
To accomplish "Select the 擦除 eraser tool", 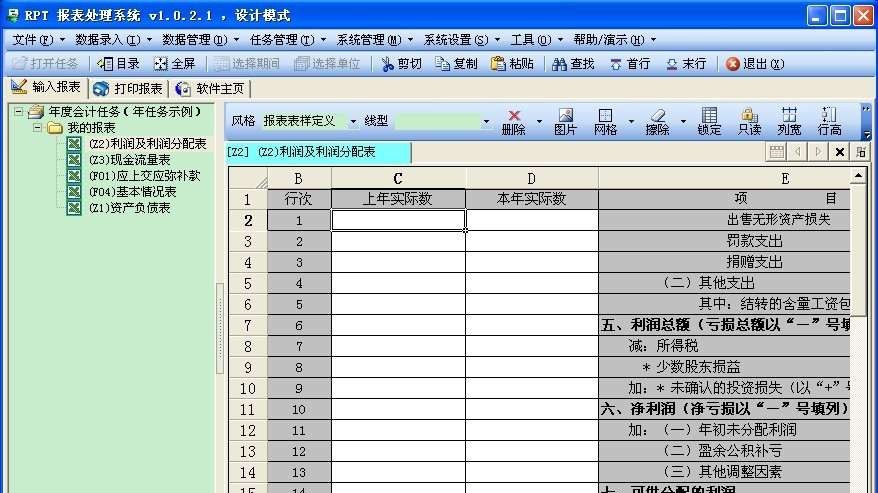I will tap(657, 122).
